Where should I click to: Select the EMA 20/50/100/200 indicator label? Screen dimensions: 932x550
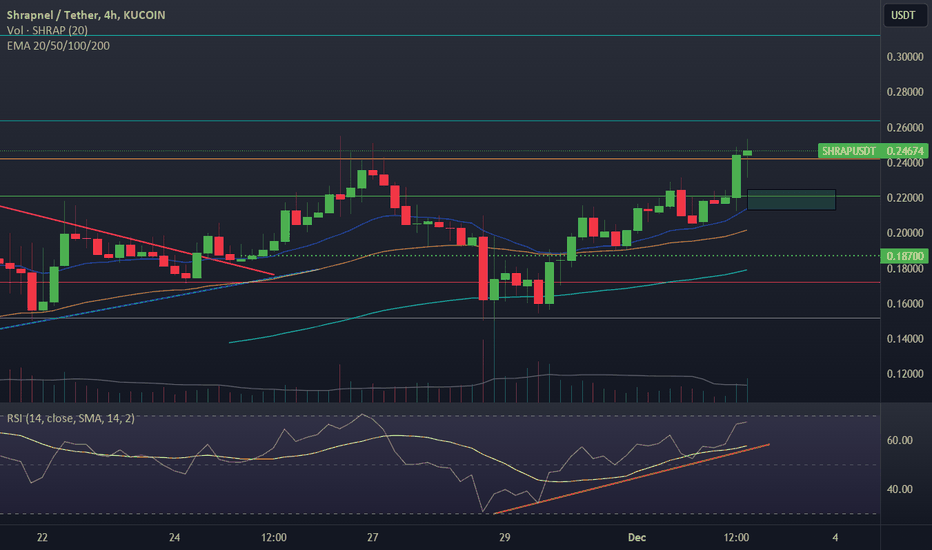[58, 46]
